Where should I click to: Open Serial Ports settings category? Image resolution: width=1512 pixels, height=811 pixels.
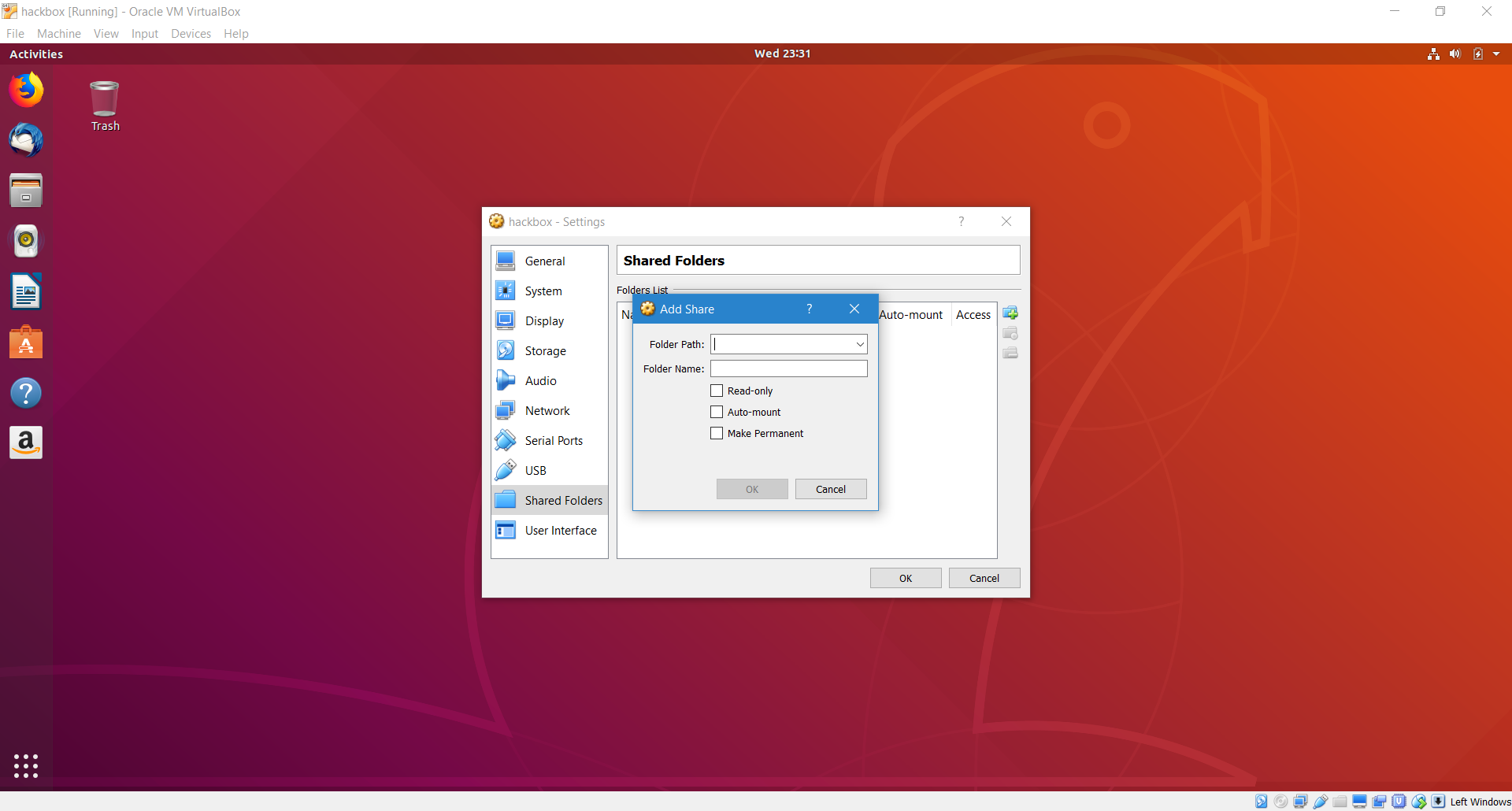[x=550, y=440]
